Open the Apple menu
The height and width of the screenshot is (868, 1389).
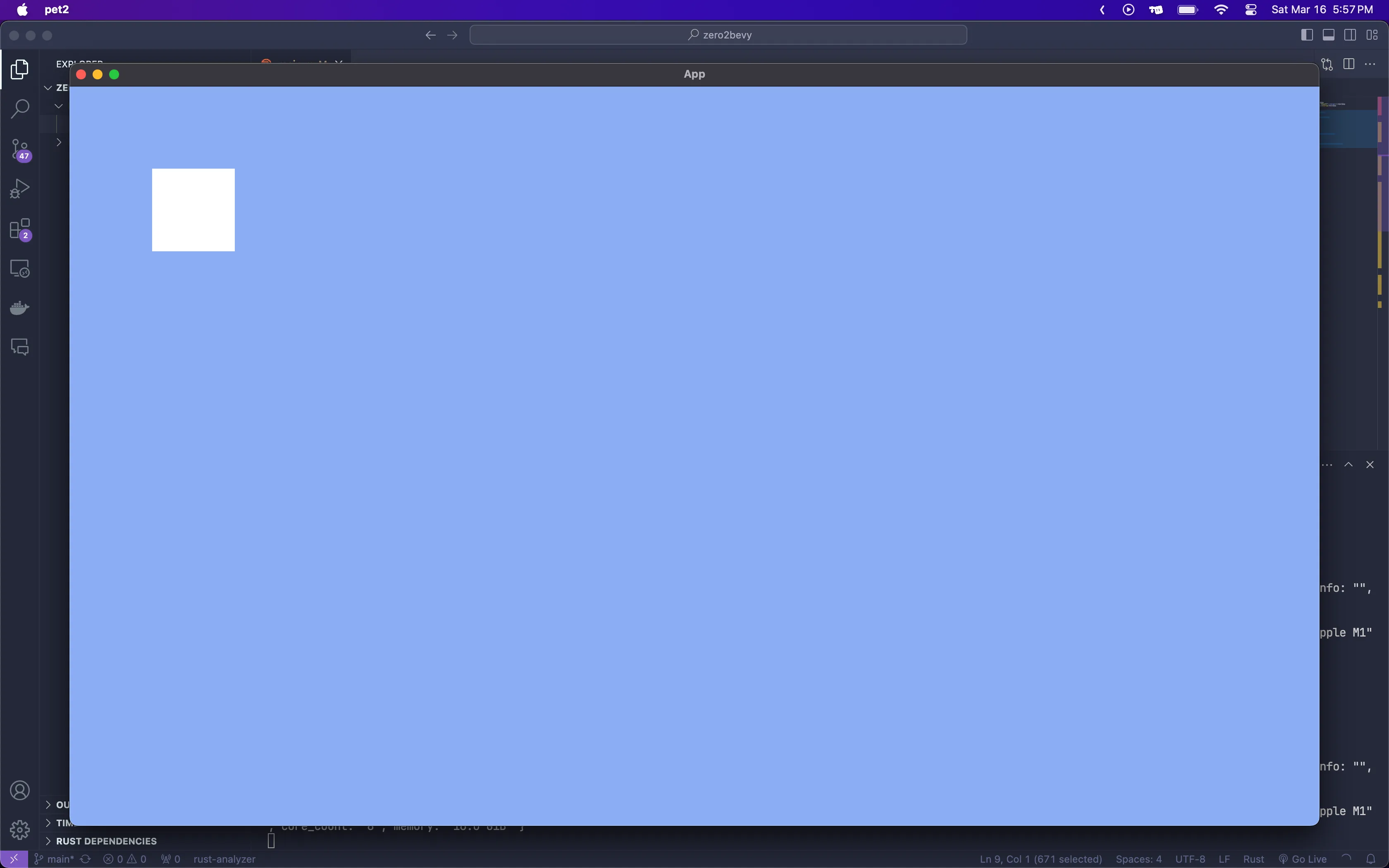click(22, 10)
